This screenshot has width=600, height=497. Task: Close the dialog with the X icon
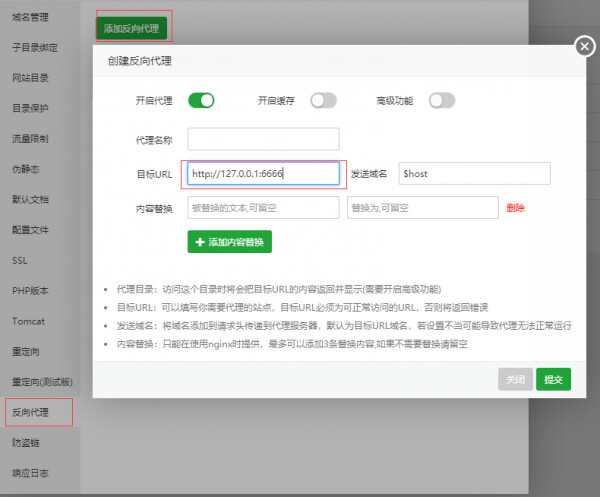point(584,47)
